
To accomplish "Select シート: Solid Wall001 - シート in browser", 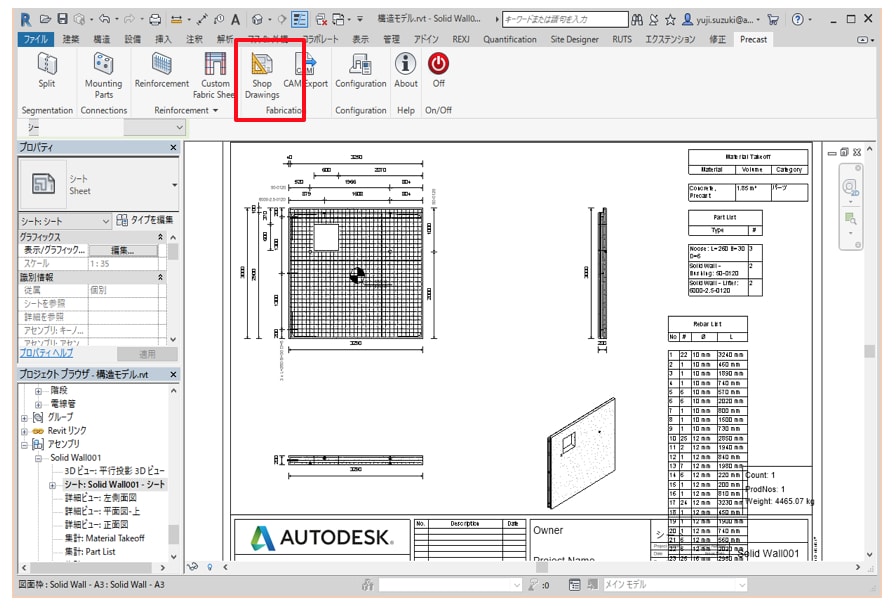I will [114, 484].
